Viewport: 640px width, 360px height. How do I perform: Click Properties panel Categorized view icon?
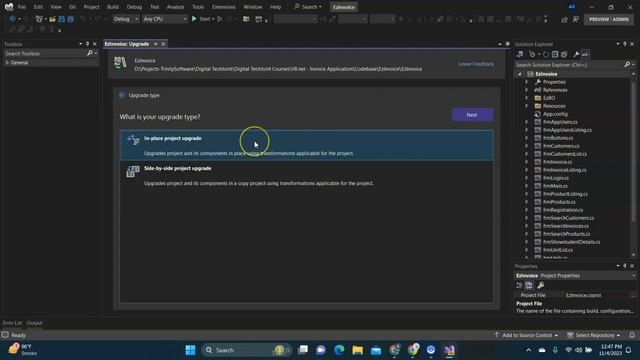pos(519,285)
